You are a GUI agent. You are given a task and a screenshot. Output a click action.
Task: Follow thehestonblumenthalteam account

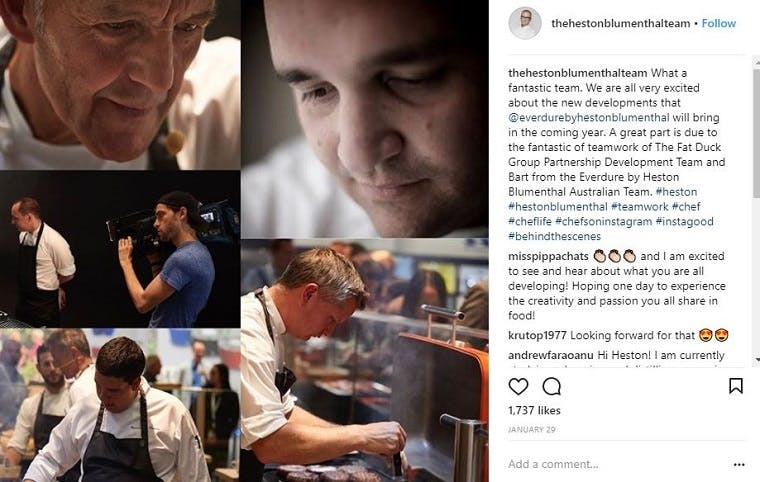(719, 23)
